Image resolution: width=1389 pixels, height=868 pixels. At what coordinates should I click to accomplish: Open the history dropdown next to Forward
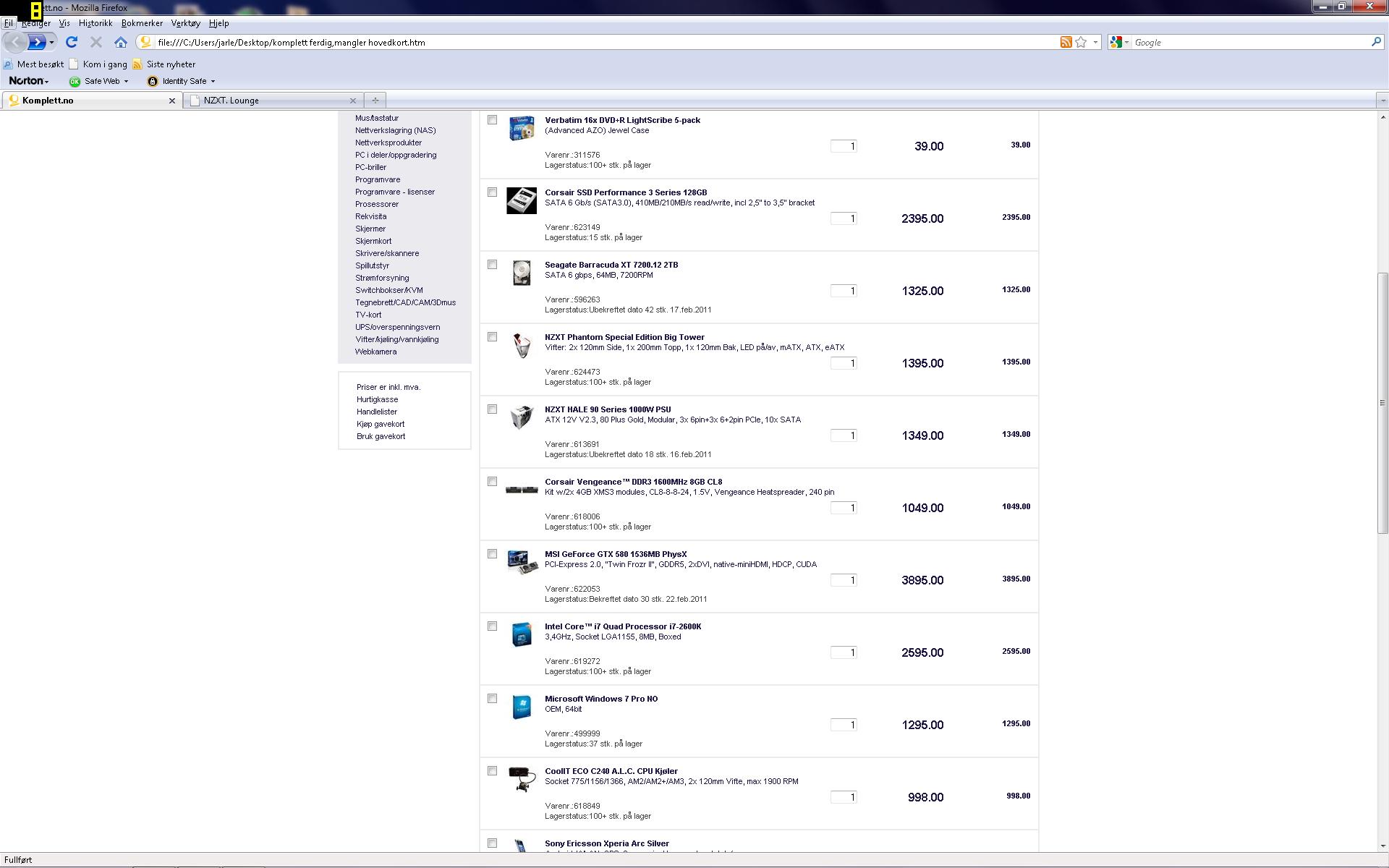51,42
